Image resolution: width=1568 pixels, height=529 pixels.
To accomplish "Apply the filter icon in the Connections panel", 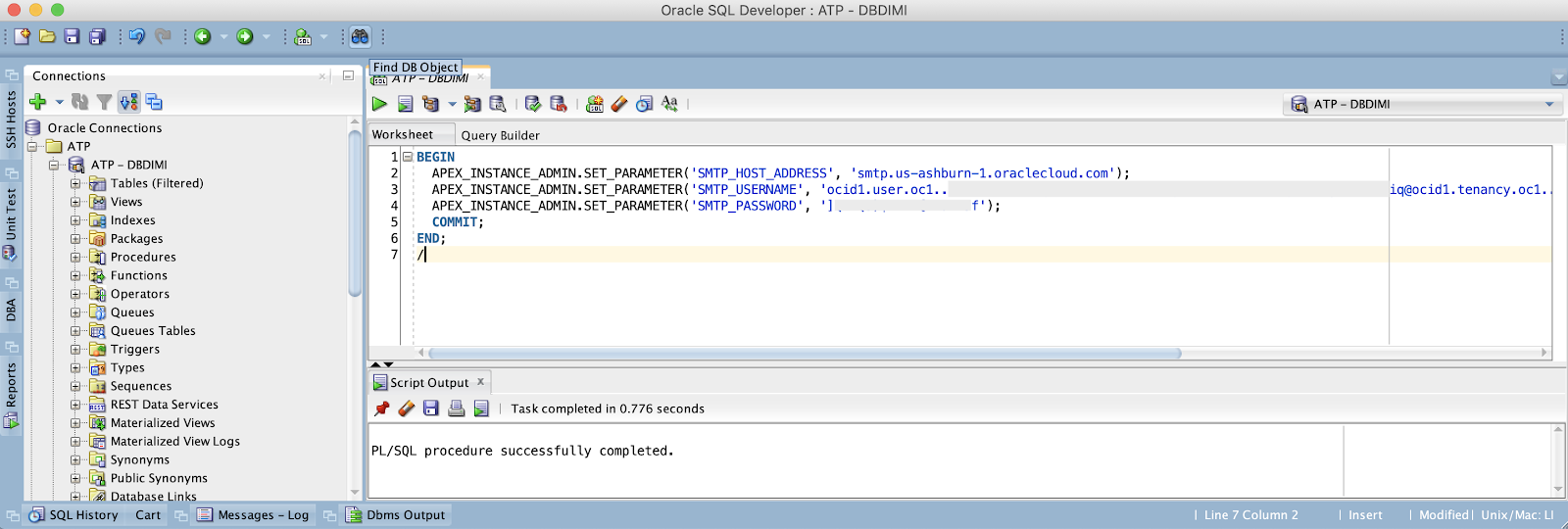I will pos(104,102).
